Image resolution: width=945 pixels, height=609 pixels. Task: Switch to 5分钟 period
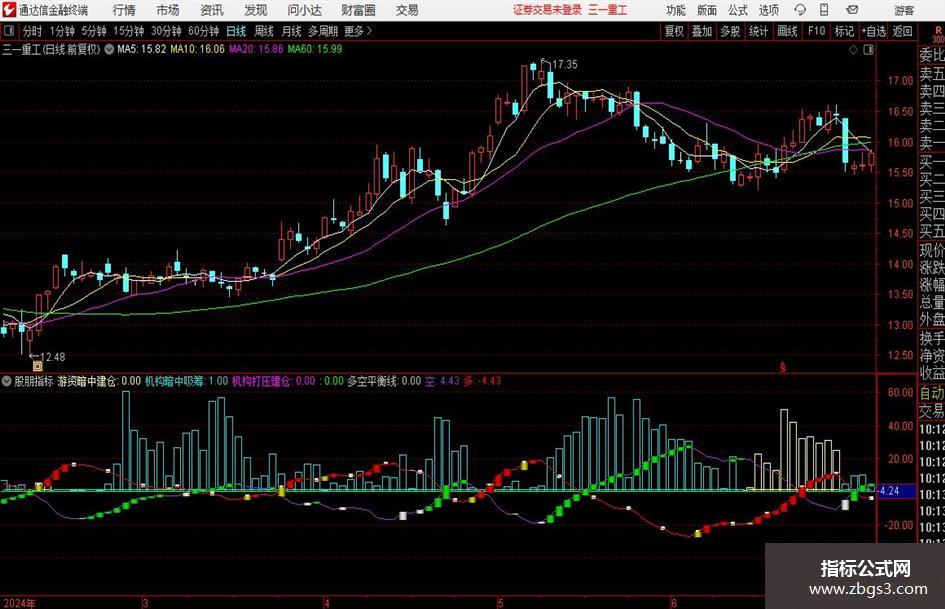coord(94,31)
